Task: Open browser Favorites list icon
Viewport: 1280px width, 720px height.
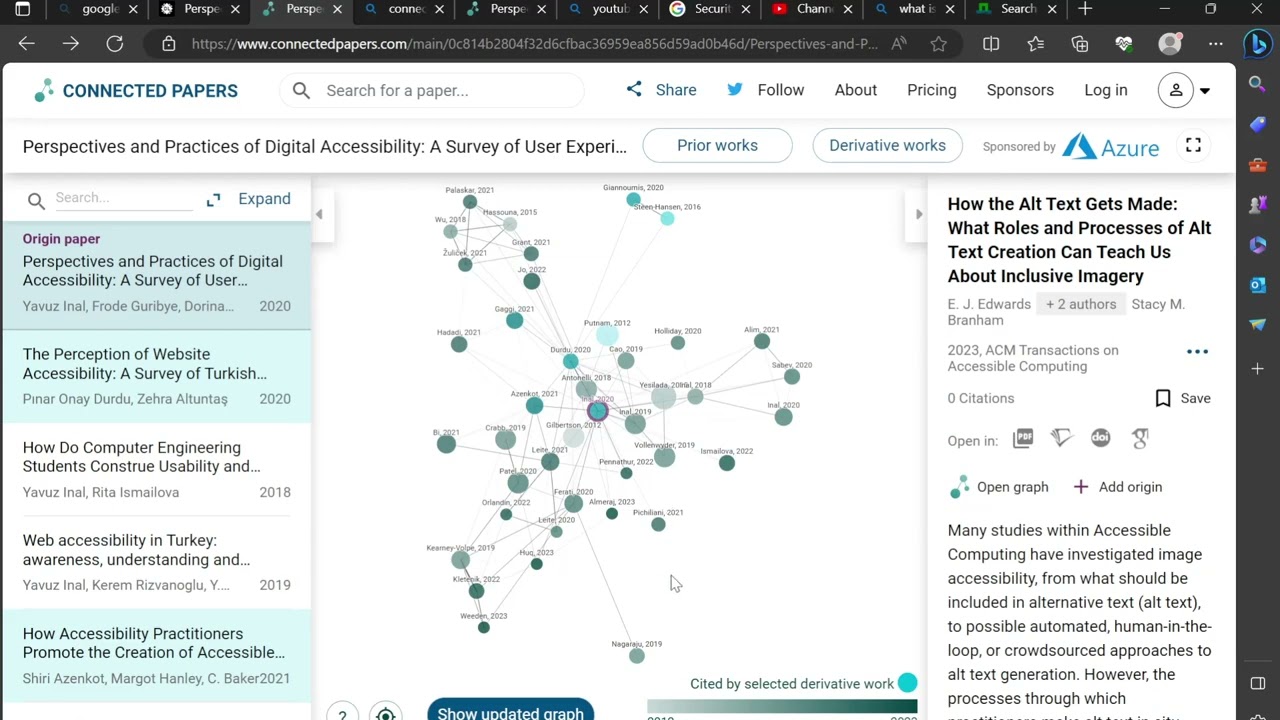Action: [x=1035, y=44]
